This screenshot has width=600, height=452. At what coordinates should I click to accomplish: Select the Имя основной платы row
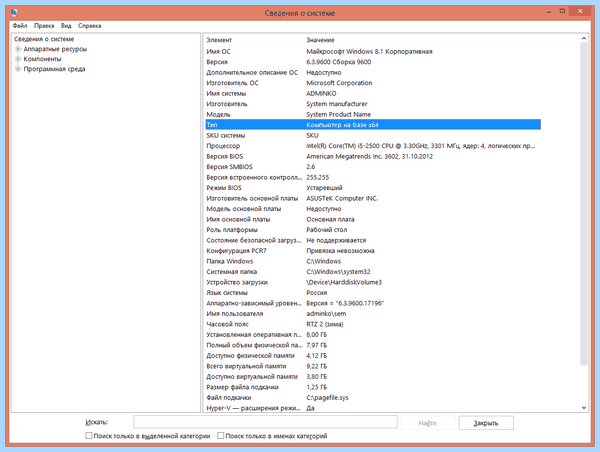tap(373, 219)
